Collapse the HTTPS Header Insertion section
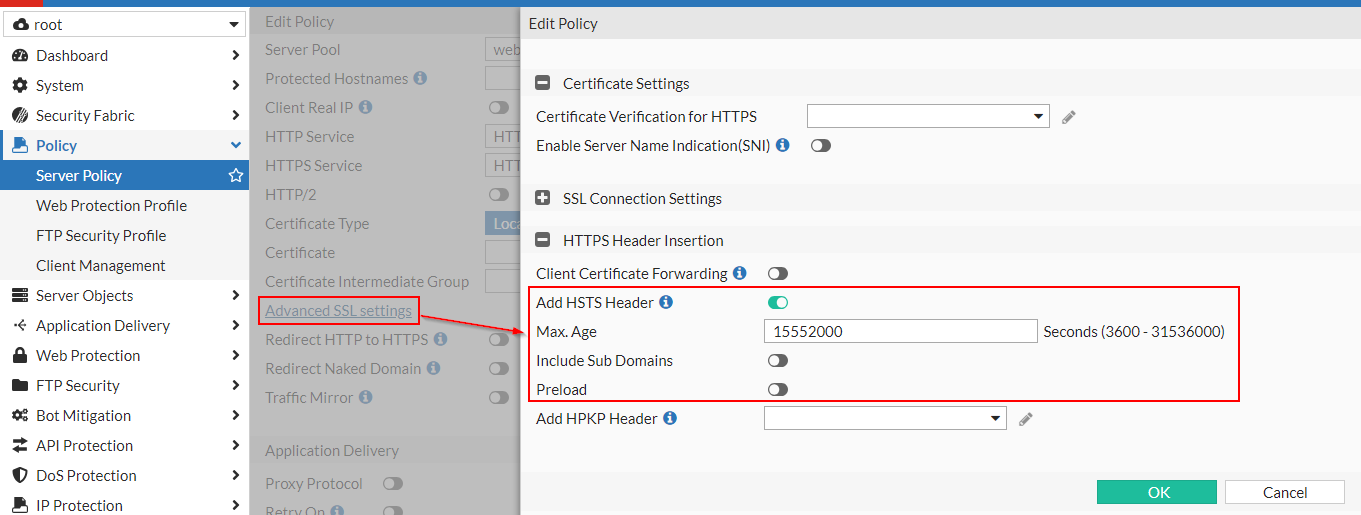 coord(543,241)
